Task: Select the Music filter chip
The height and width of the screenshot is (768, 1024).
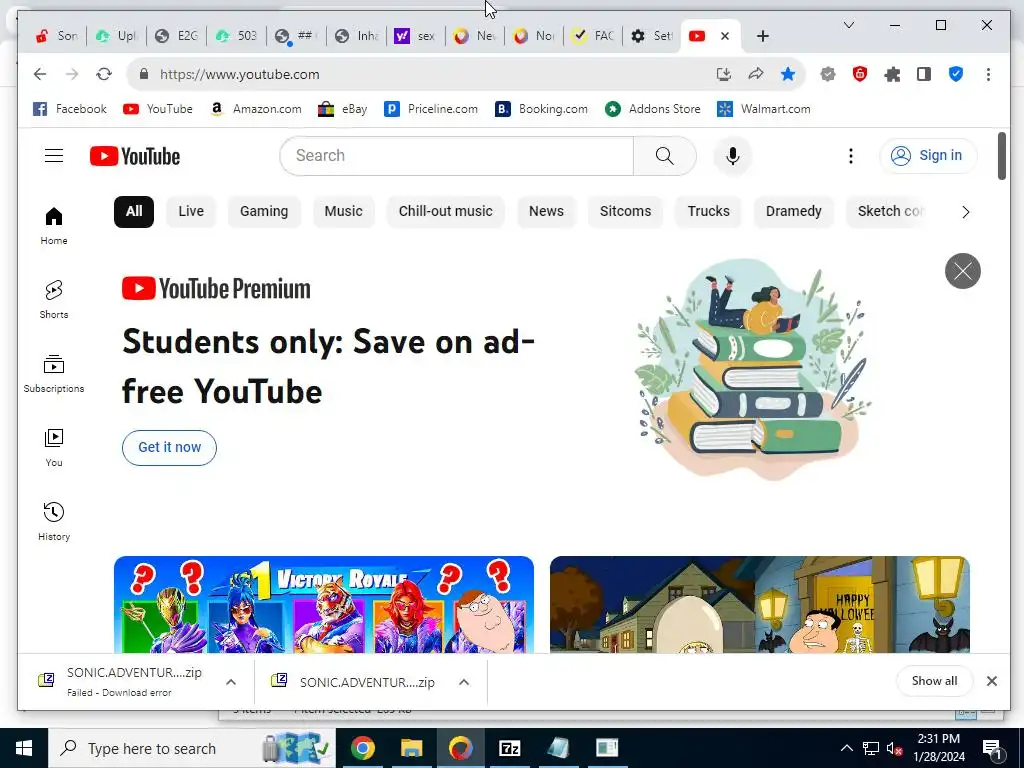Action: [x=344, y=212]
